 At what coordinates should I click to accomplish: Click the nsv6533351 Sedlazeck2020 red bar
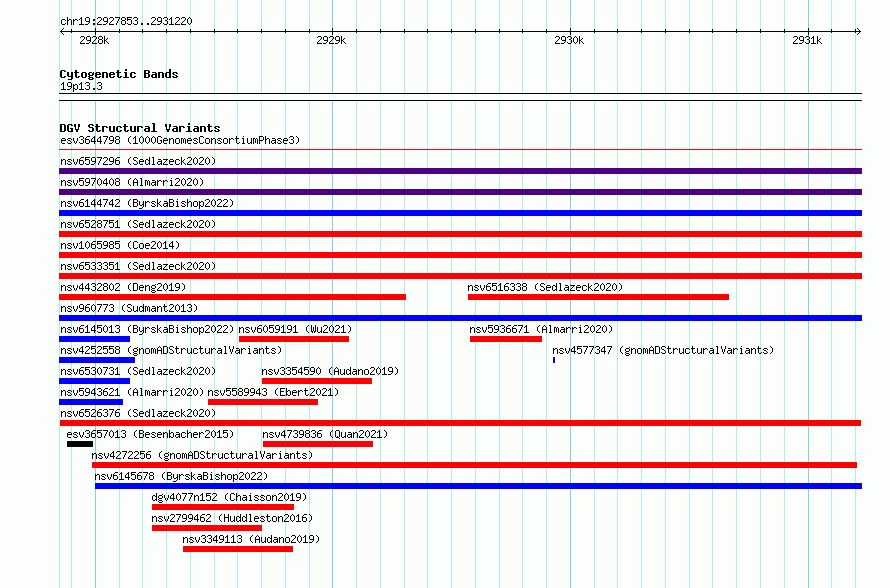click(x=460, y=276)
